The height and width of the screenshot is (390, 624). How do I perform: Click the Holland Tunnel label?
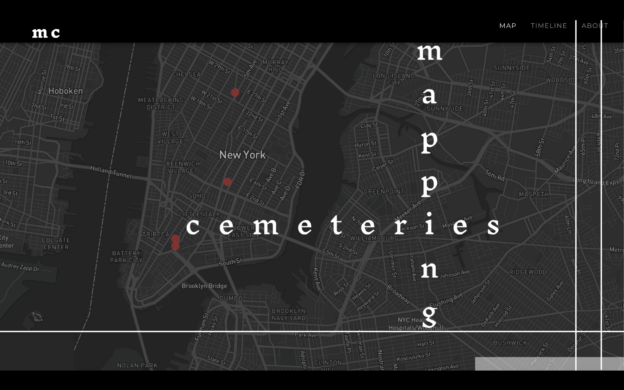(110, 171)
